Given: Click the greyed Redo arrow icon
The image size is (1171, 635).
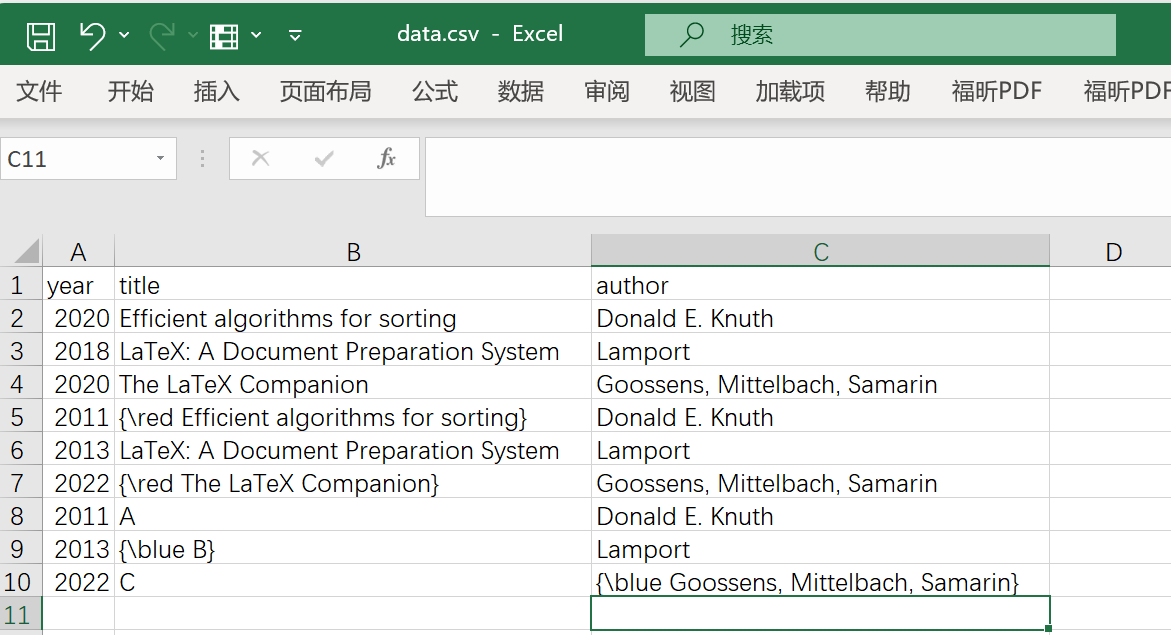Looking at the screenshot, I should pyautogui.click(x=162, y=35).
